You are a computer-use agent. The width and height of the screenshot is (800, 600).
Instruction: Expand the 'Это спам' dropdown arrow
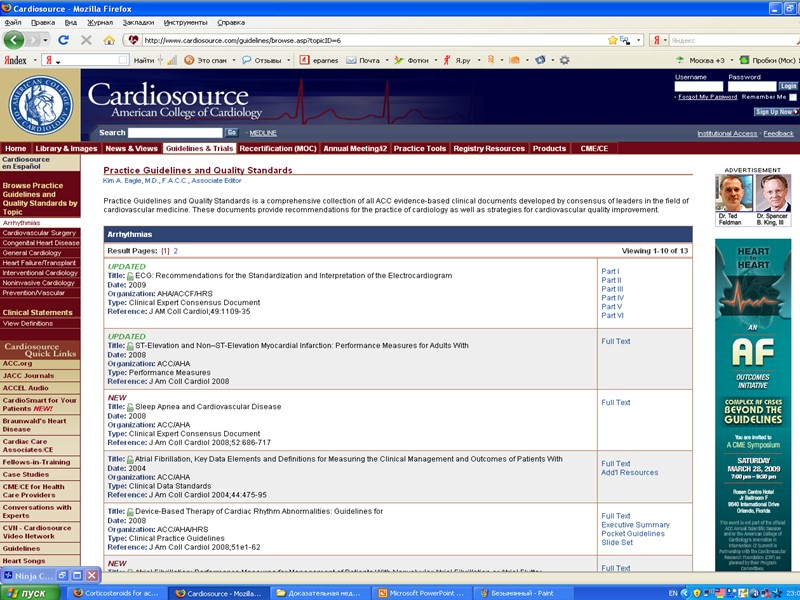pyautogui.click(x=234, y=60)
